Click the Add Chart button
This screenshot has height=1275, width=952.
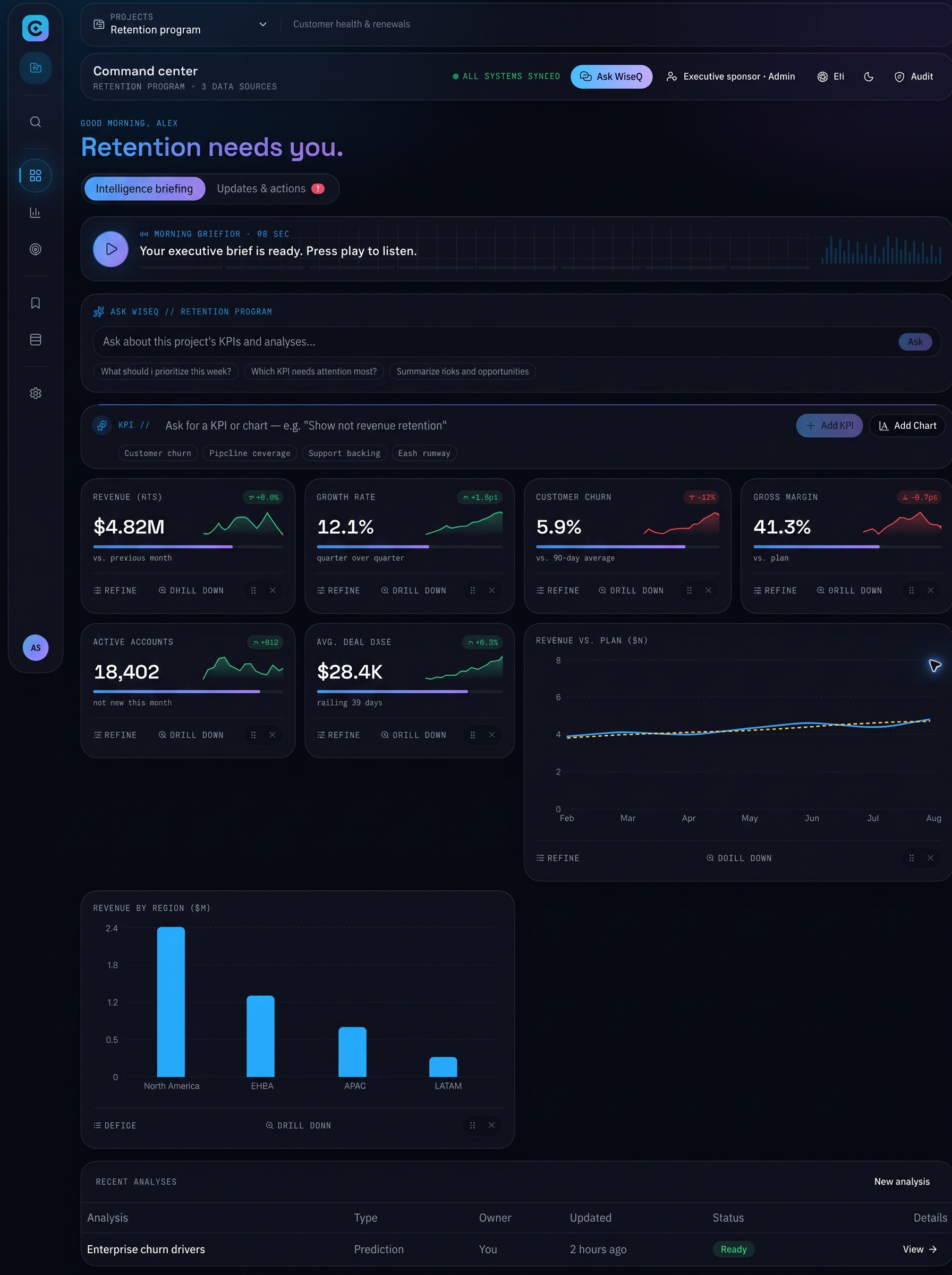907,425
